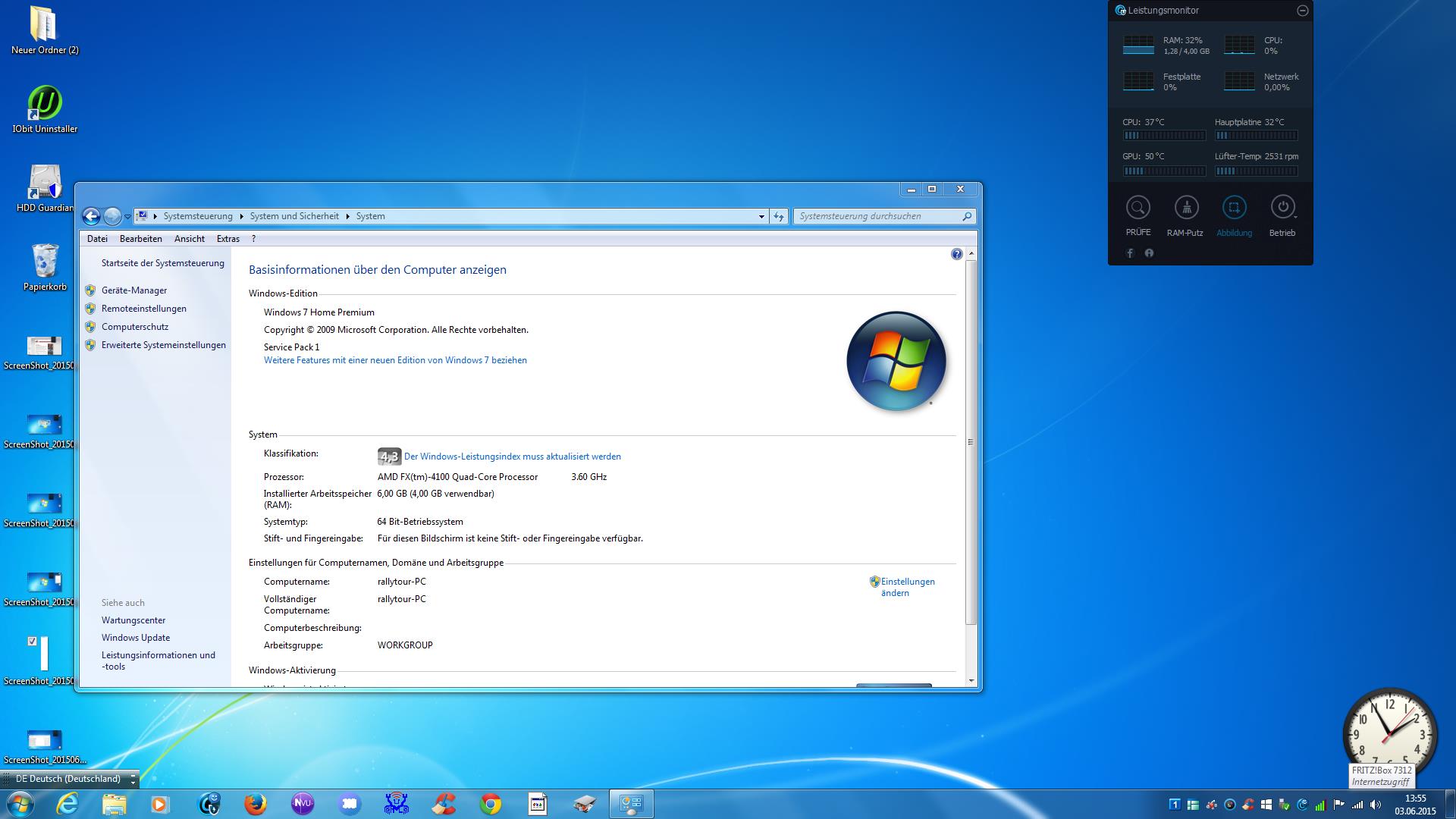Click the refresh button beside address bar
This screenshot has width=1456, height=819.
(x=779, y=216)
